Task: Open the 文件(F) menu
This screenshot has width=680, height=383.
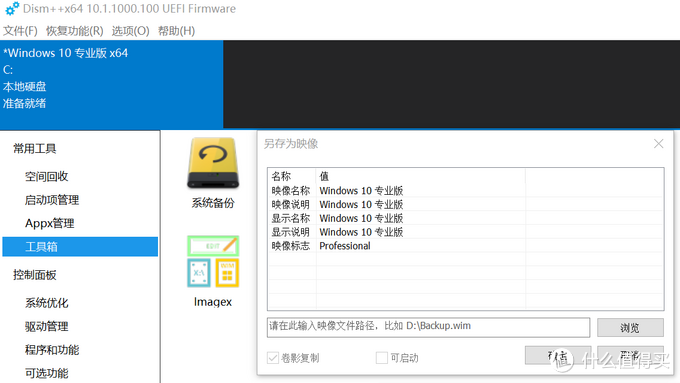Action: (20, 31)
